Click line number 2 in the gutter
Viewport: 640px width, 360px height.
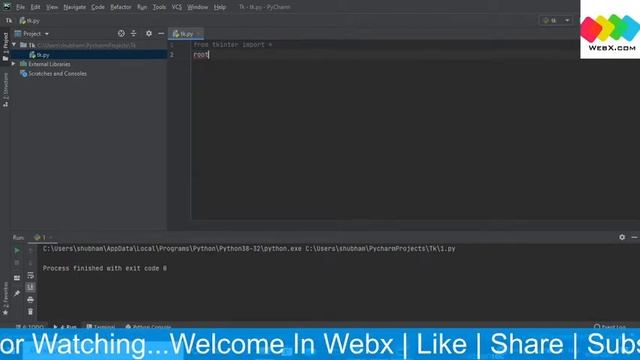click(172, 54)
